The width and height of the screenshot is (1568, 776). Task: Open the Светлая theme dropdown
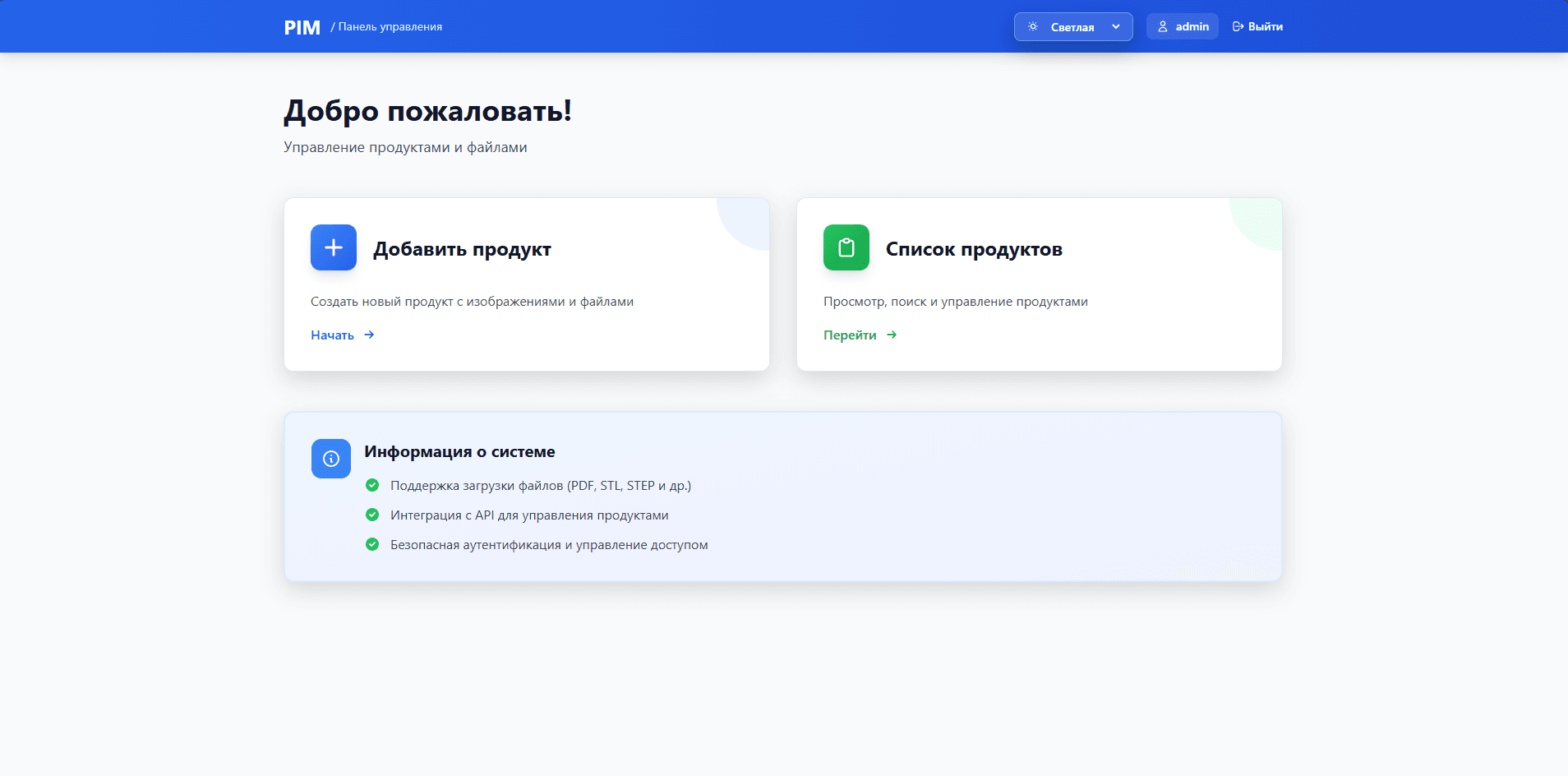tap(1072, 27)
